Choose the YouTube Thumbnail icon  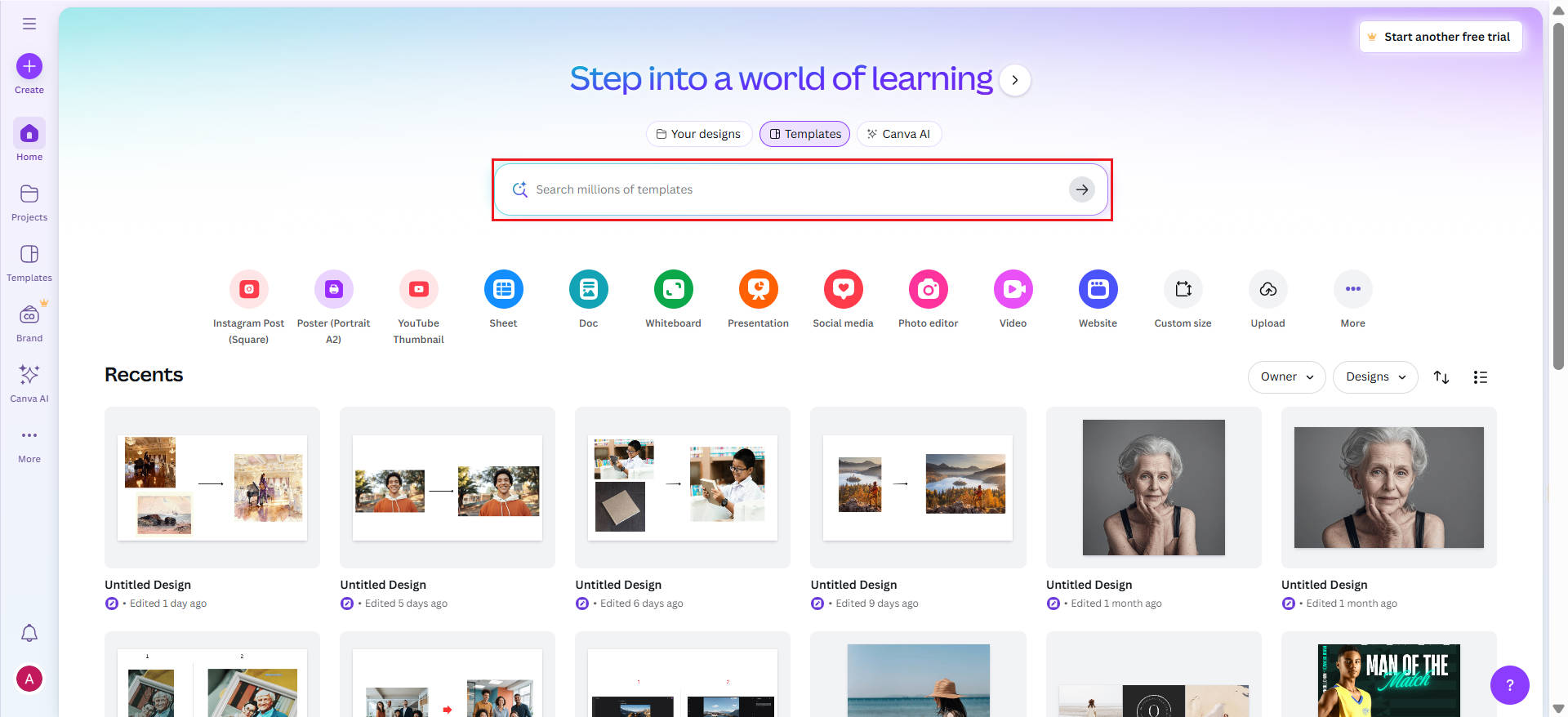(x=418, y=289)
